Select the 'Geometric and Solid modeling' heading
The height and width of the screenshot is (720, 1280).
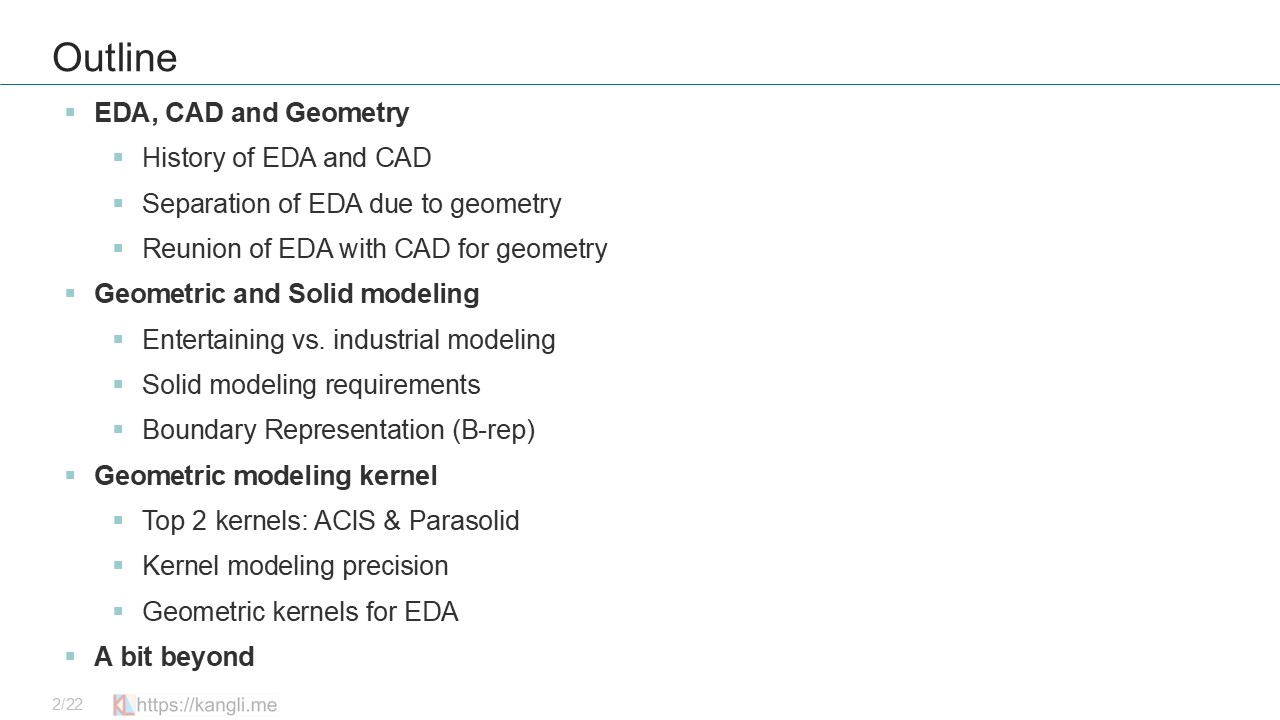286,294
